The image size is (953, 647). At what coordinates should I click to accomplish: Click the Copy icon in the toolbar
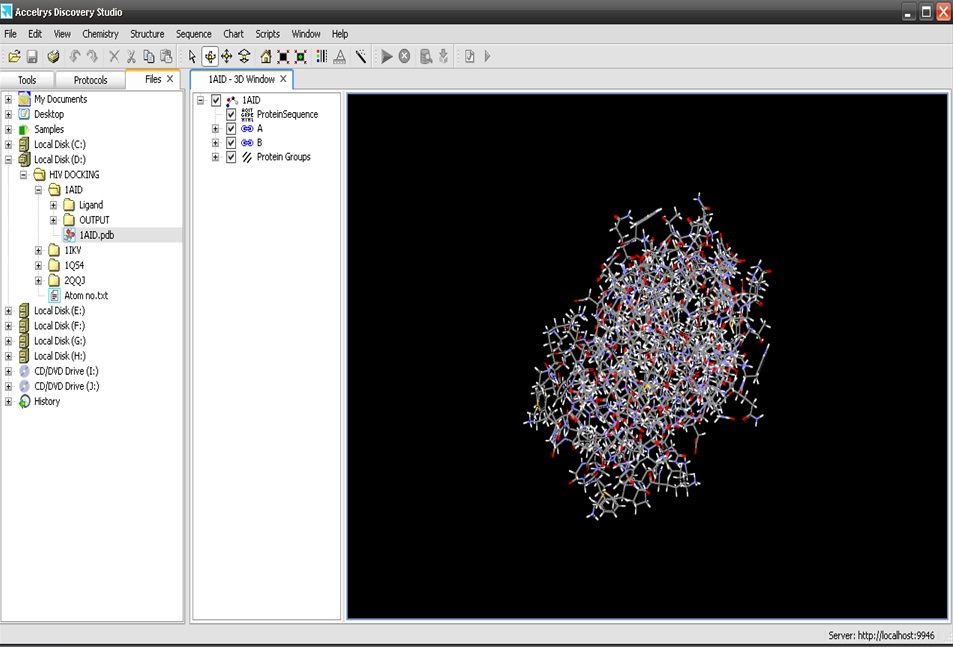coord(149,56)
